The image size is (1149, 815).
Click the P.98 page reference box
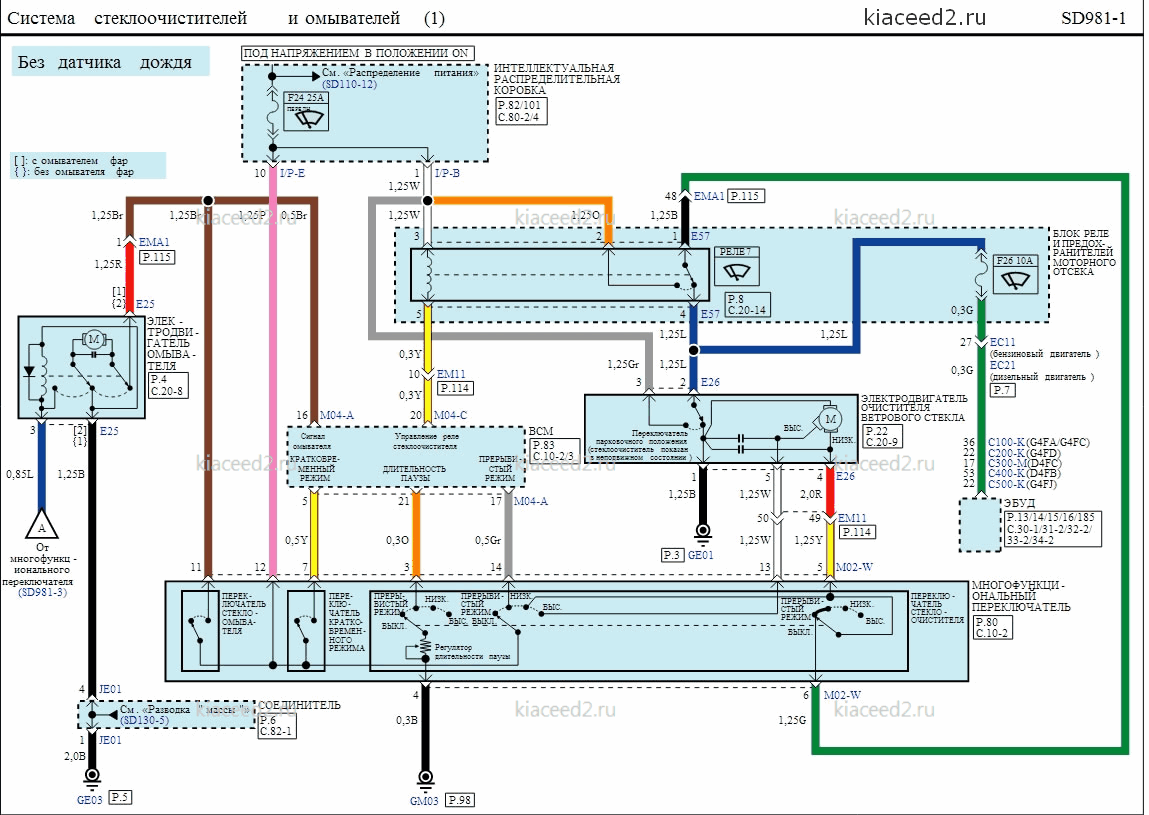[459, 800]
